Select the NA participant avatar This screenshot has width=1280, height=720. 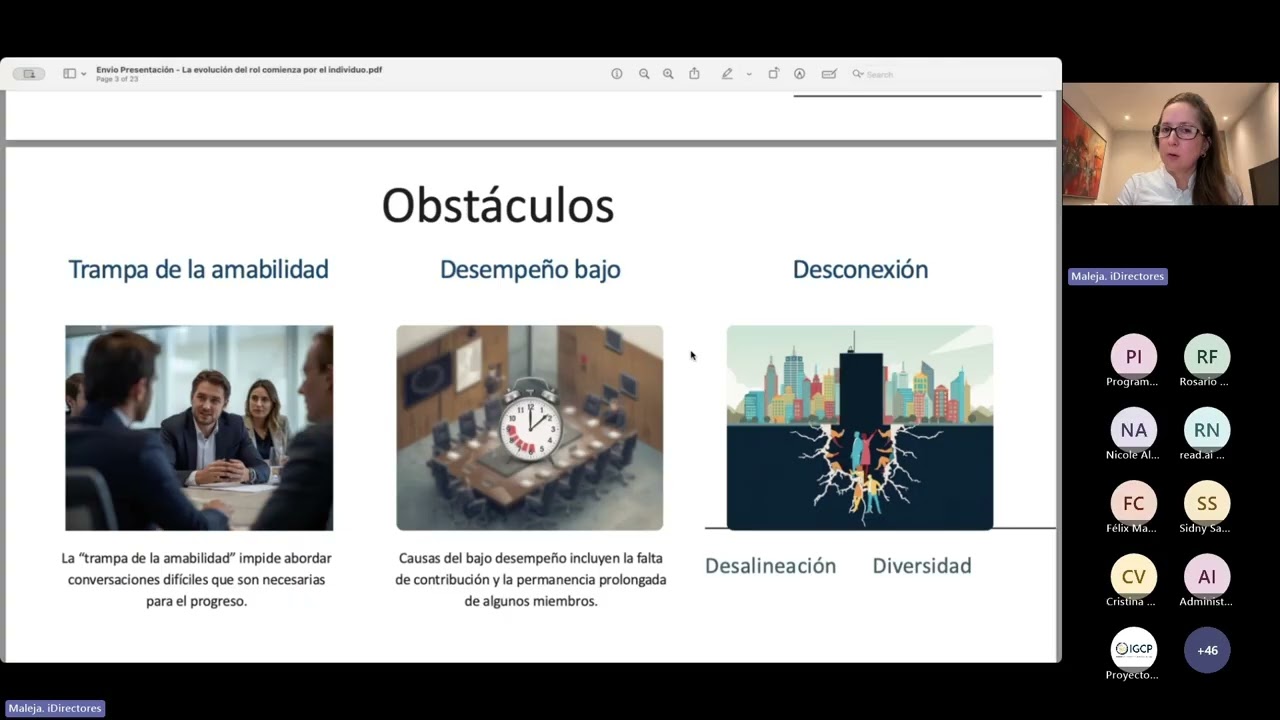(1133, 430)
